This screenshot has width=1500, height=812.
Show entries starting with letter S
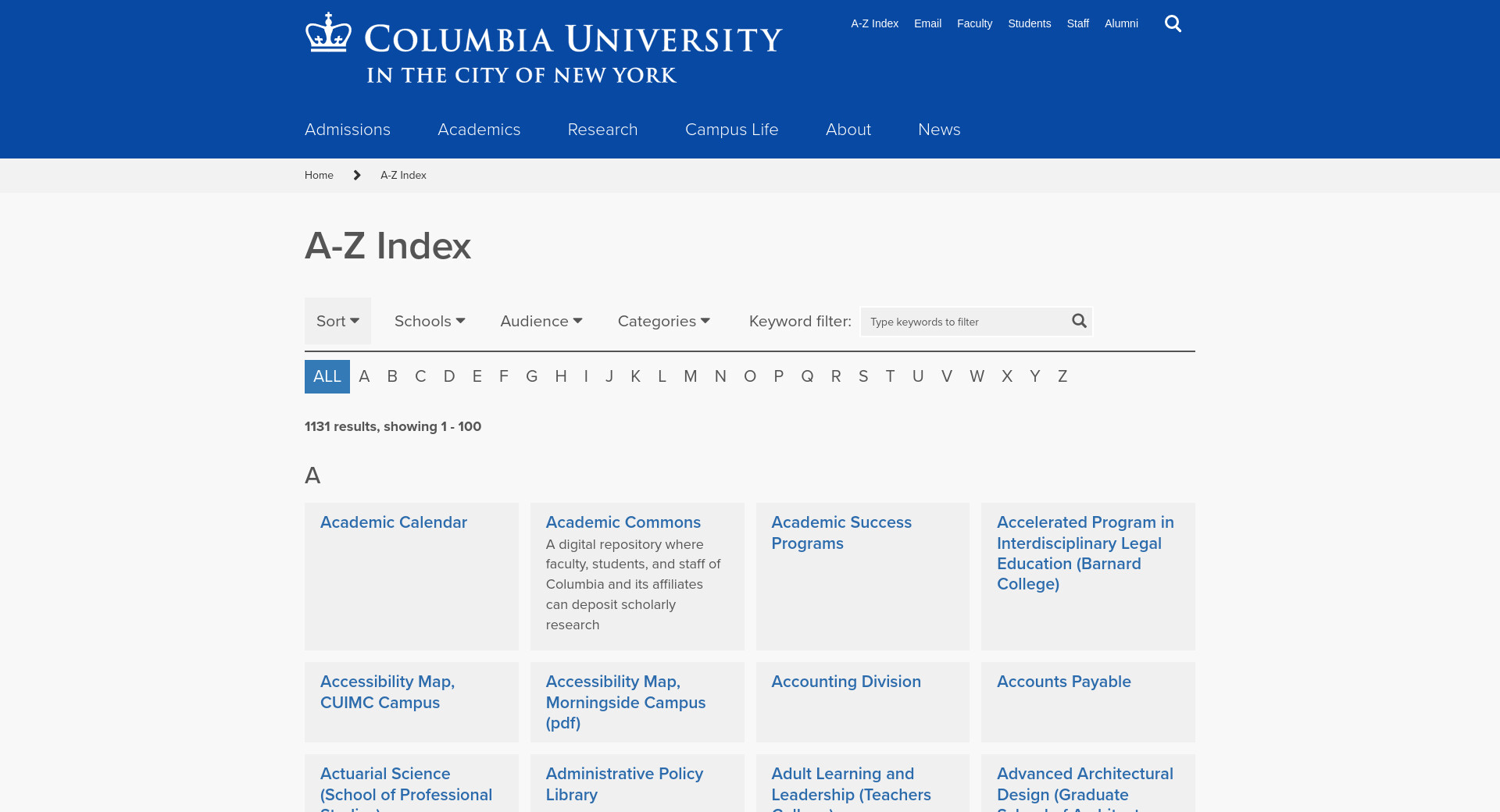coord(862,376)
